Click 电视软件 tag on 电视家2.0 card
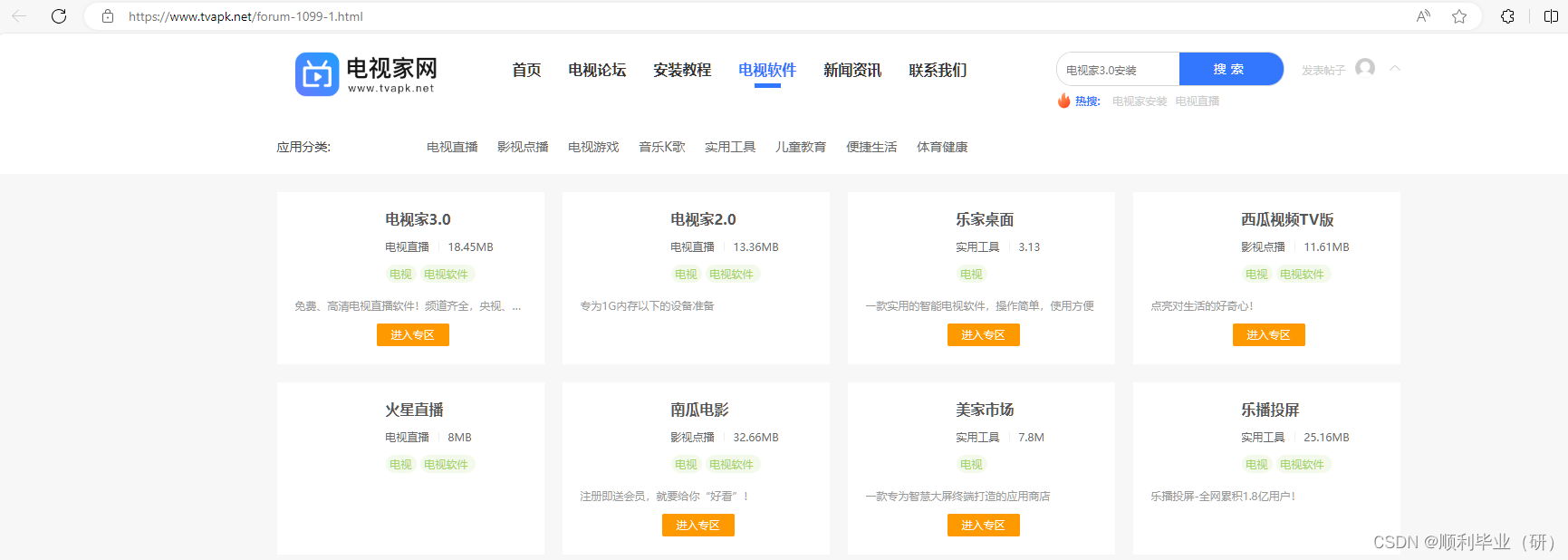The height and width of the screenshot is (560, 1568). pos(731,275)
